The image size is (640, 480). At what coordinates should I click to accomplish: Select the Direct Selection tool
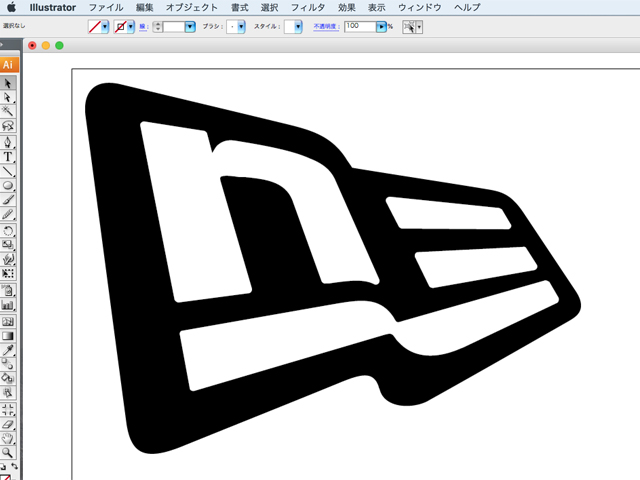click(x=8, y=97)
